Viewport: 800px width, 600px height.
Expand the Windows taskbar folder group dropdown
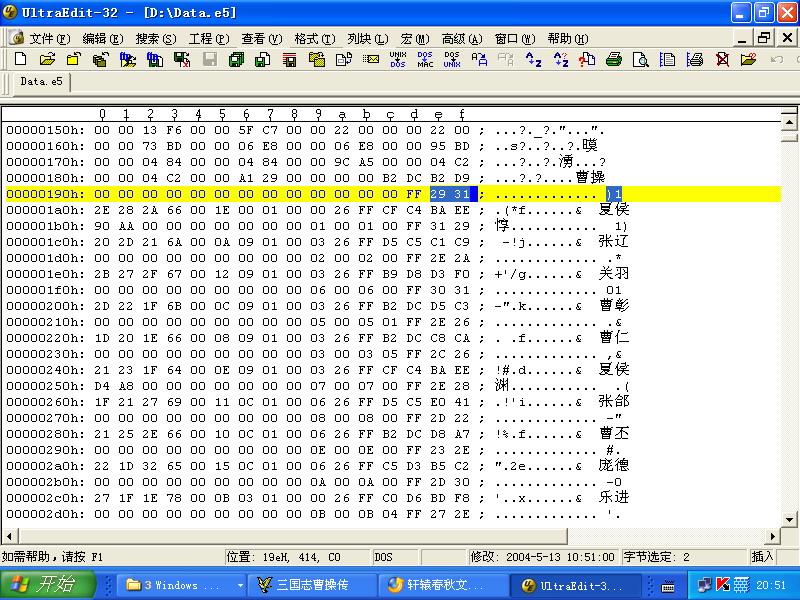tap(240, 585)
